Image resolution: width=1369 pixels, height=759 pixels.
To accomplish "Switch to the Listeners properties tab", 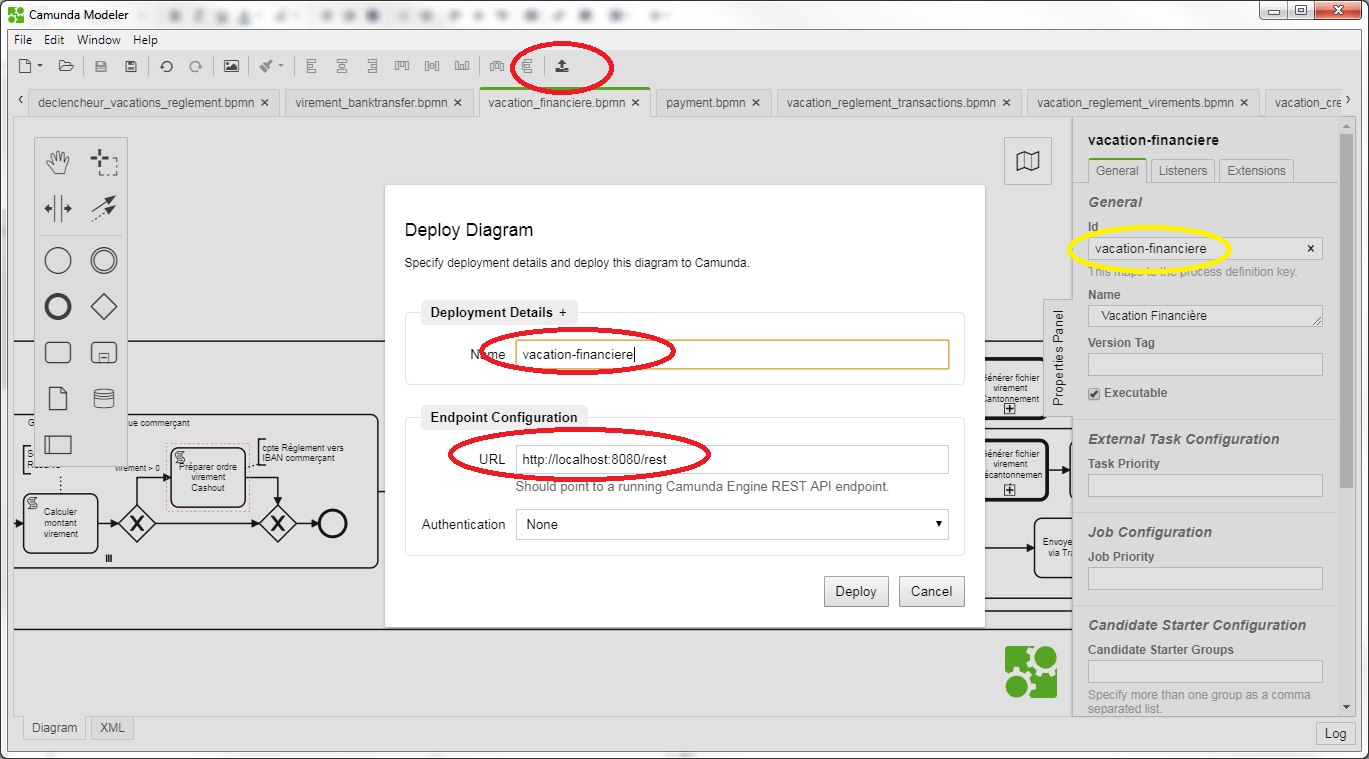I will tap(1182, 171).
